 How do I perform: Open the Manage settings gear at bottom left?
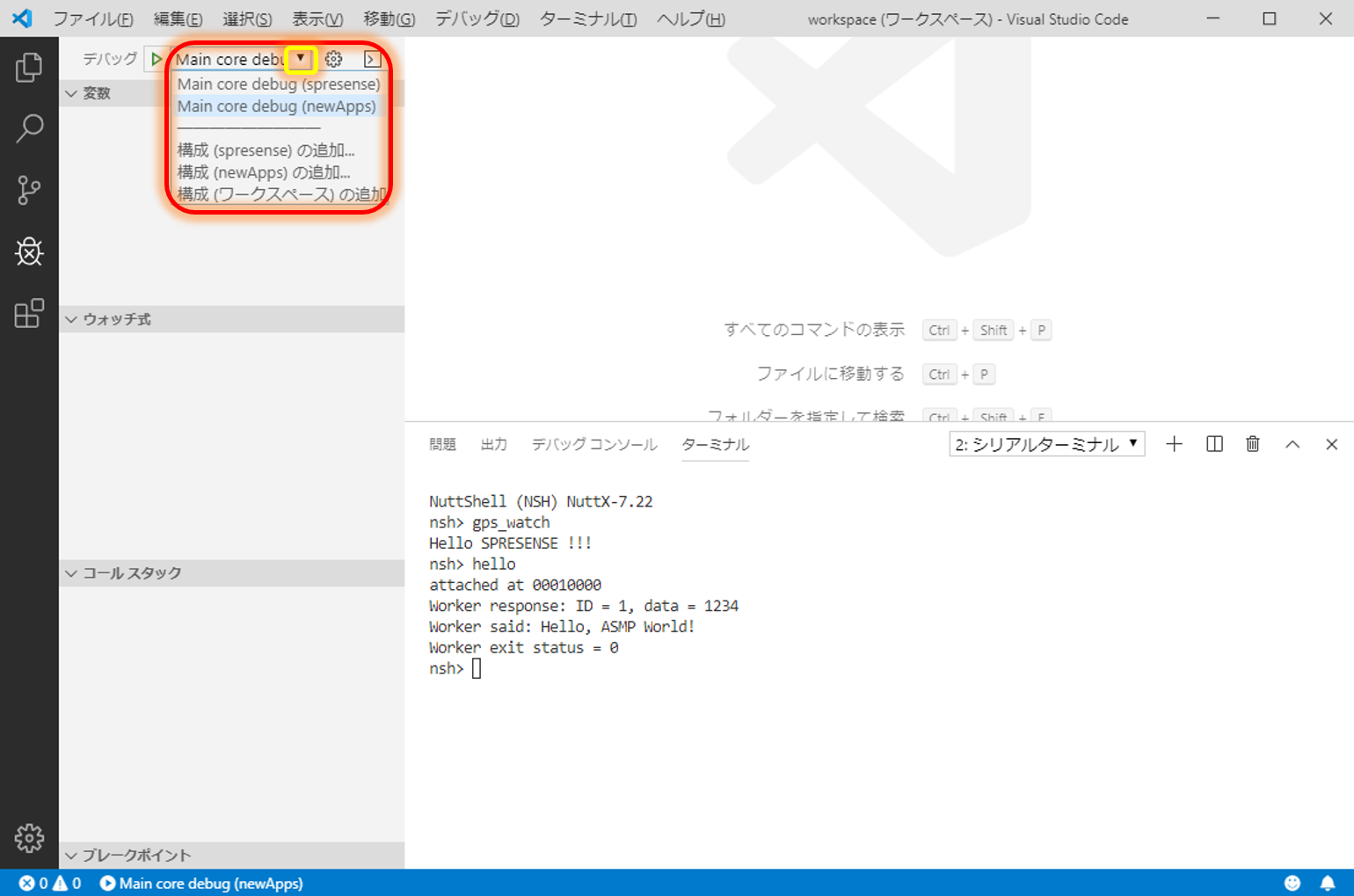click(29, 838)
